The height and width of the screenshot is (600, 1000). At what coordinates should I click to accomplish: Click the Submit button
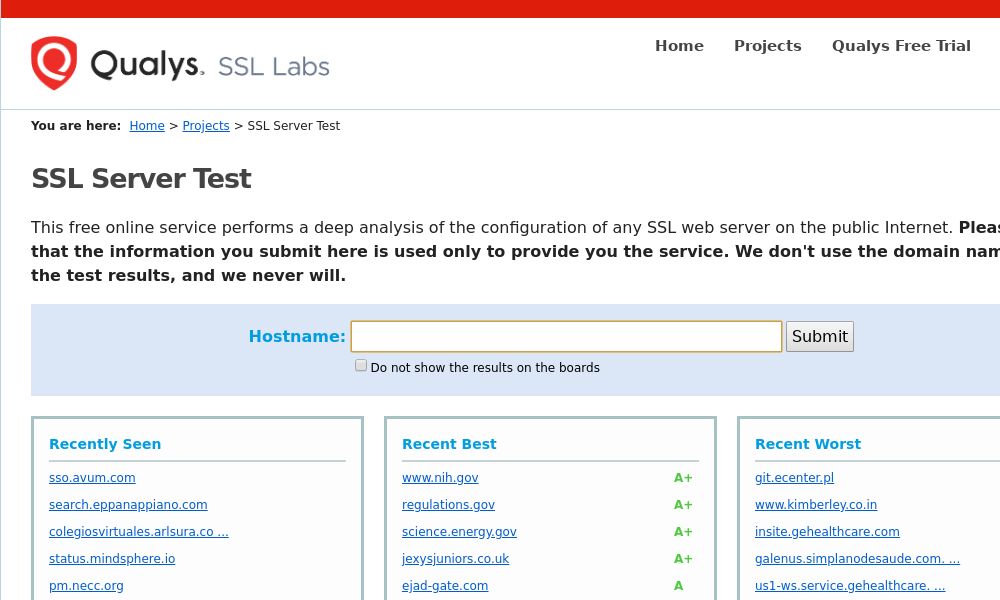tap(820, 337)
